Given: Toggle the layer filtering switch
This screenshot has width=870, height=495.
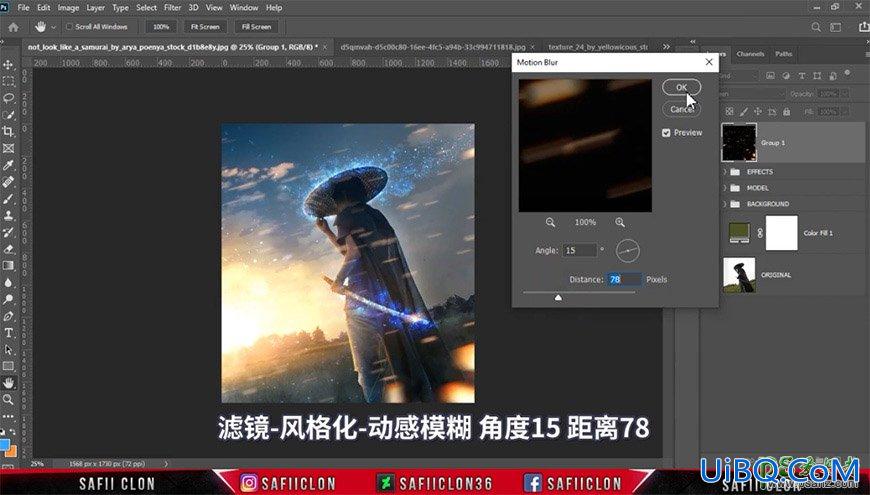Looking at the screenshot, I should pos(847,74).
